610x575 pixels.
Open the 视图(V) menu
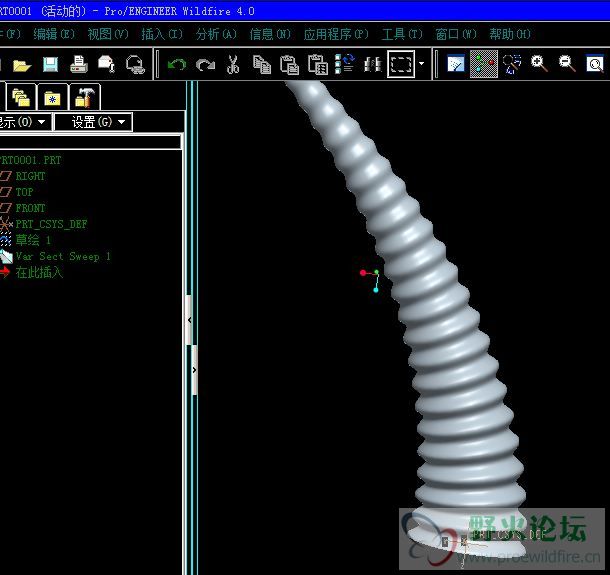[108, 34]
